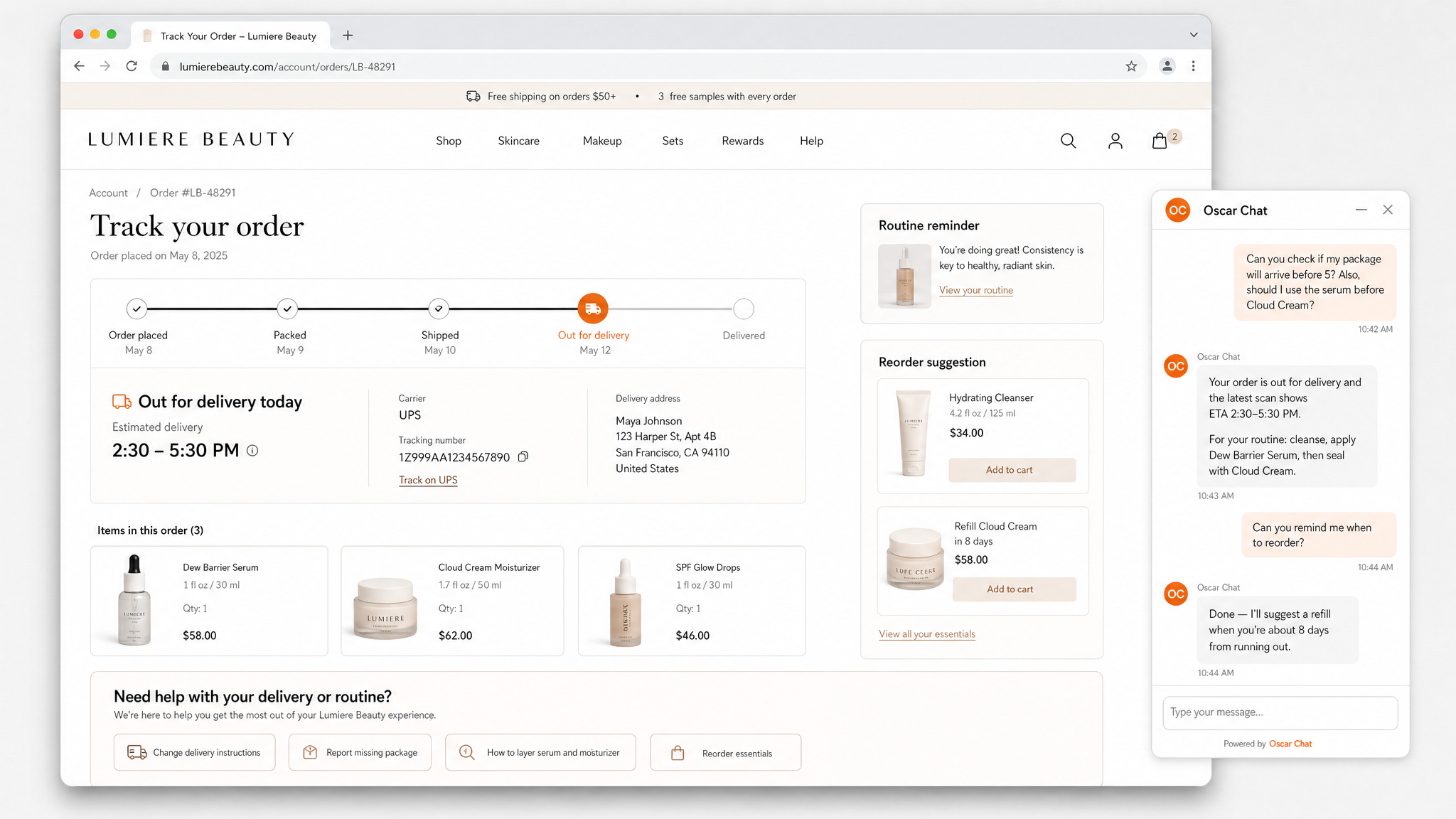Click the Packed checkmark step

point(287,309)
